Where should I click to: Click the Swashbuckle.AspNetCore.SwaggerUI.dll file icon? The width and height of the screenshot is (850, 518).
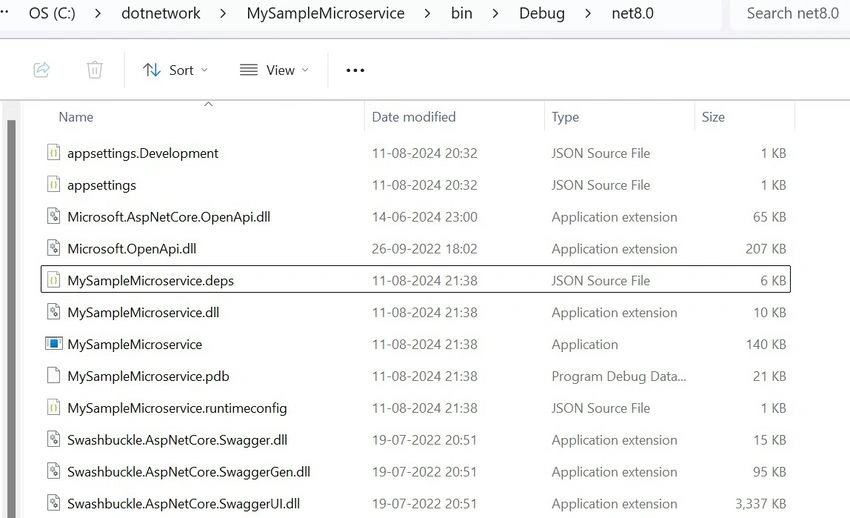coord(54,503)
